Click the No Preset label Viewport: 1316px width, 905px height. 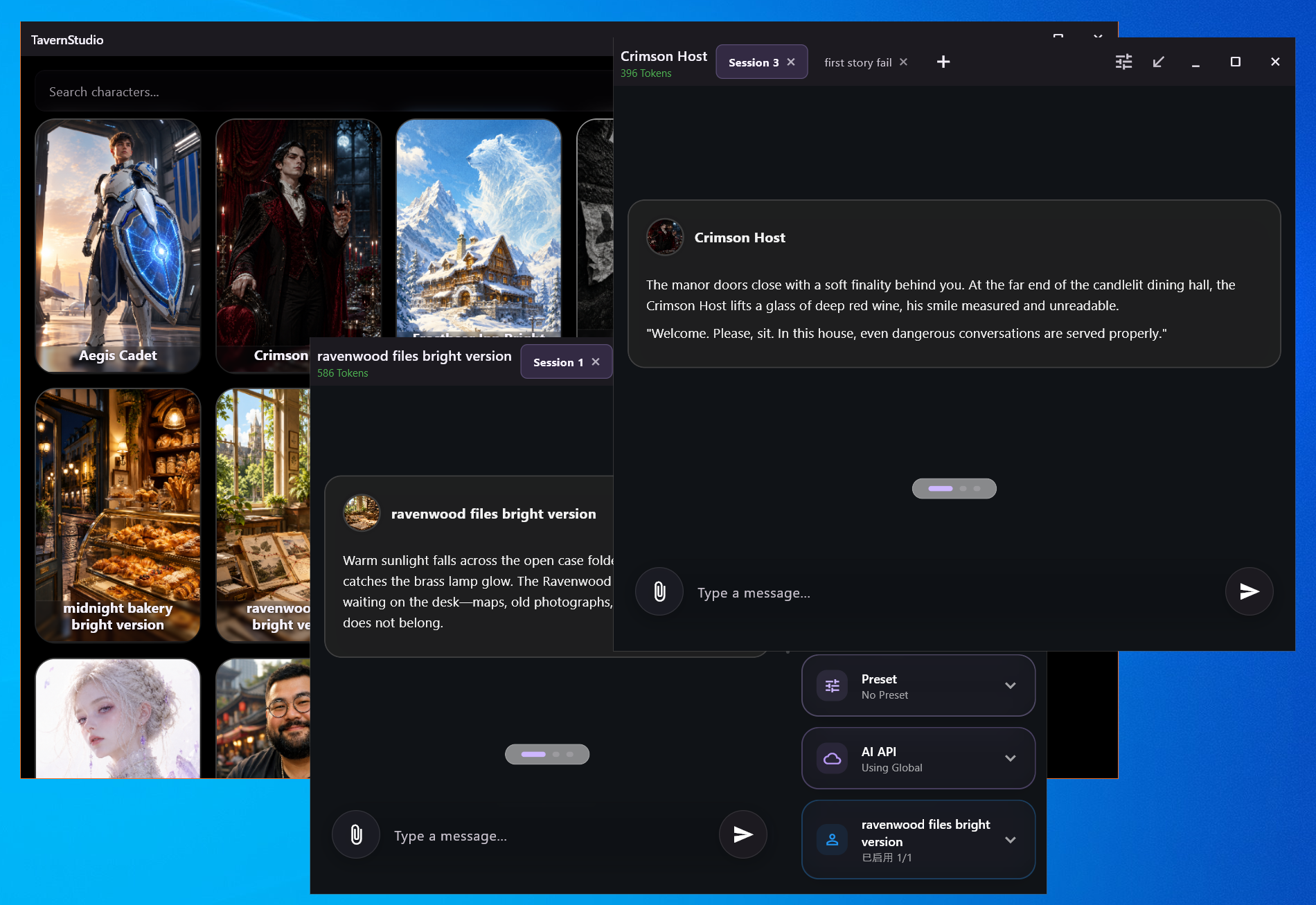tap(884, 695)
